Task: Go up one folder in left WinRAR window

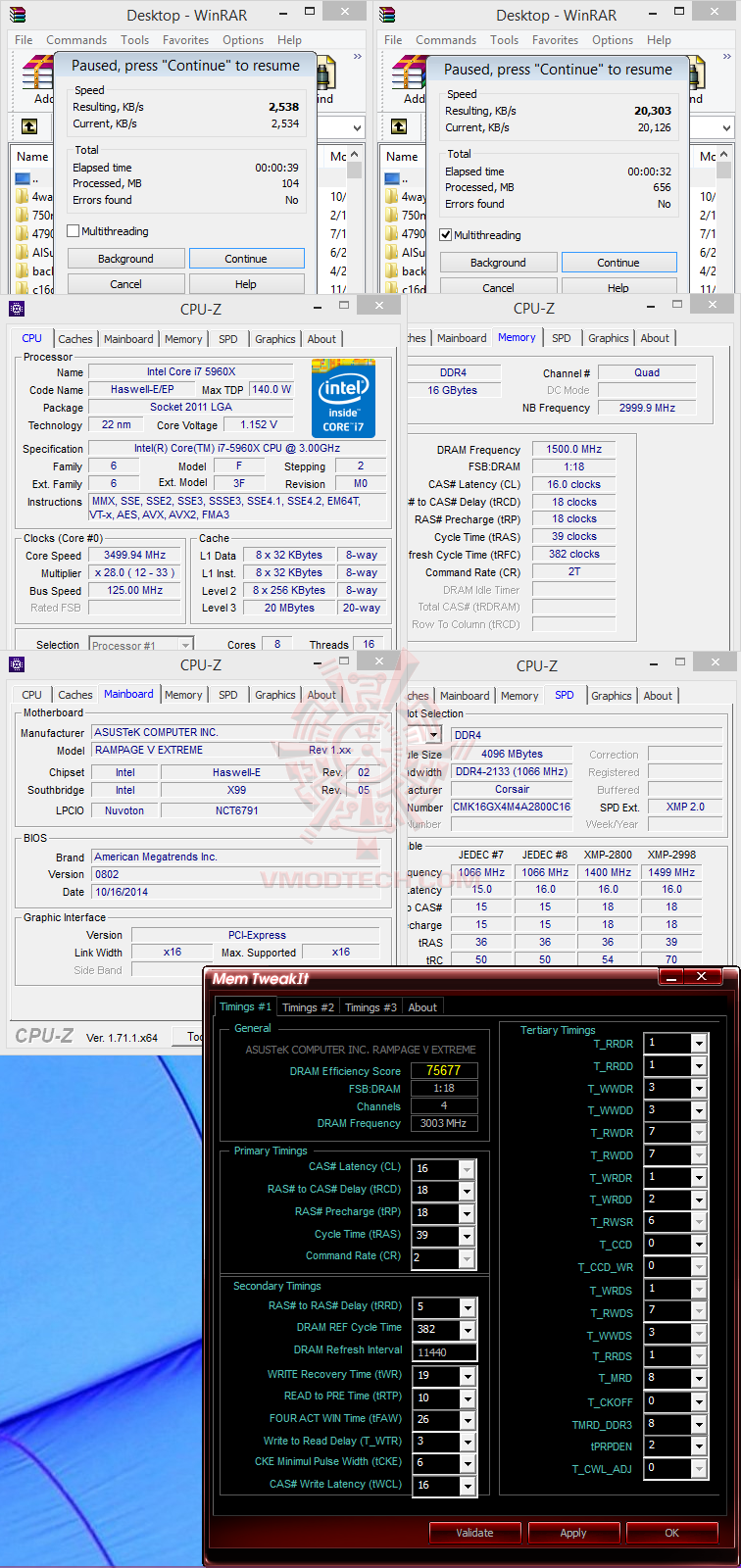Action: tap(29, 127)
